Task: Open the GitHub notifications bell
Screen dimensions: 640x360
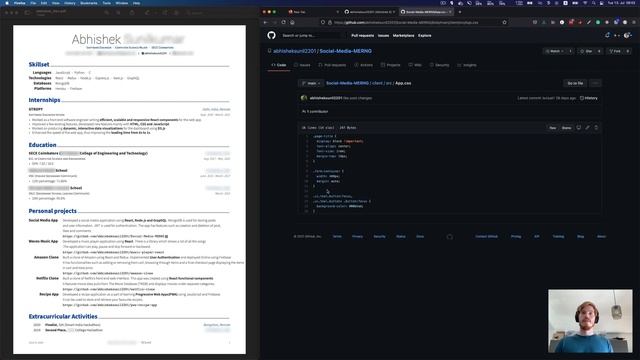Action: pyautogui.click(x=607, y=36)
